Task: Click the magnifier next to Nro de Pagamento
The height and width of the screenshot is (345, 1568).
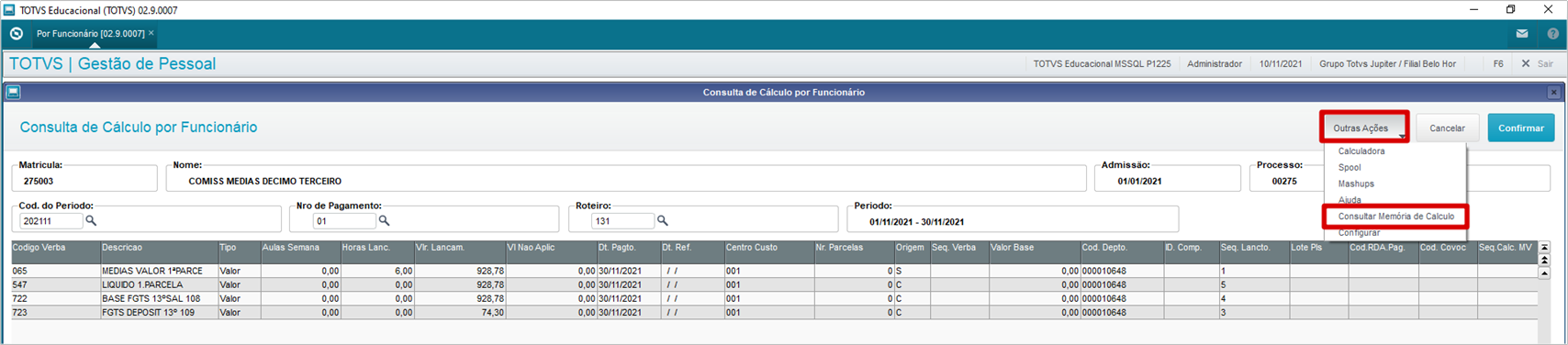Action: [385, 221]
